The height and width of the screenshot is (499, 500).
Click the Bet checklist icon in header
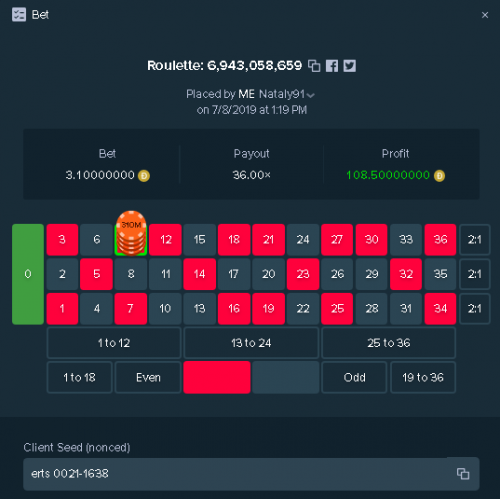(x=19, y=15)
